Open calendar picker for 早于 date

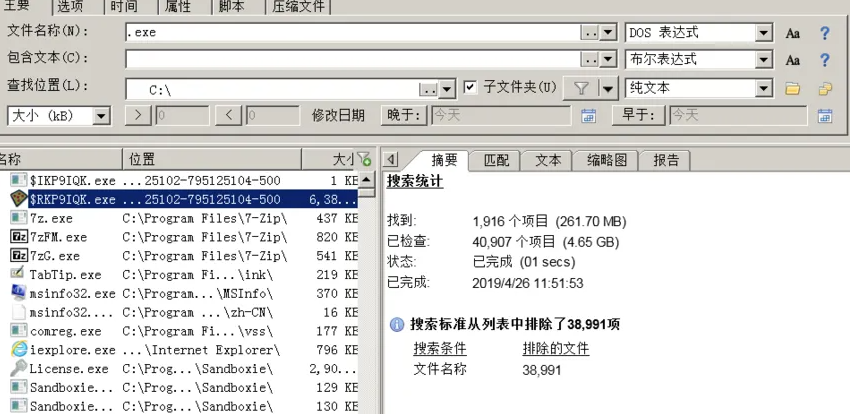click(x=825, y=115)
